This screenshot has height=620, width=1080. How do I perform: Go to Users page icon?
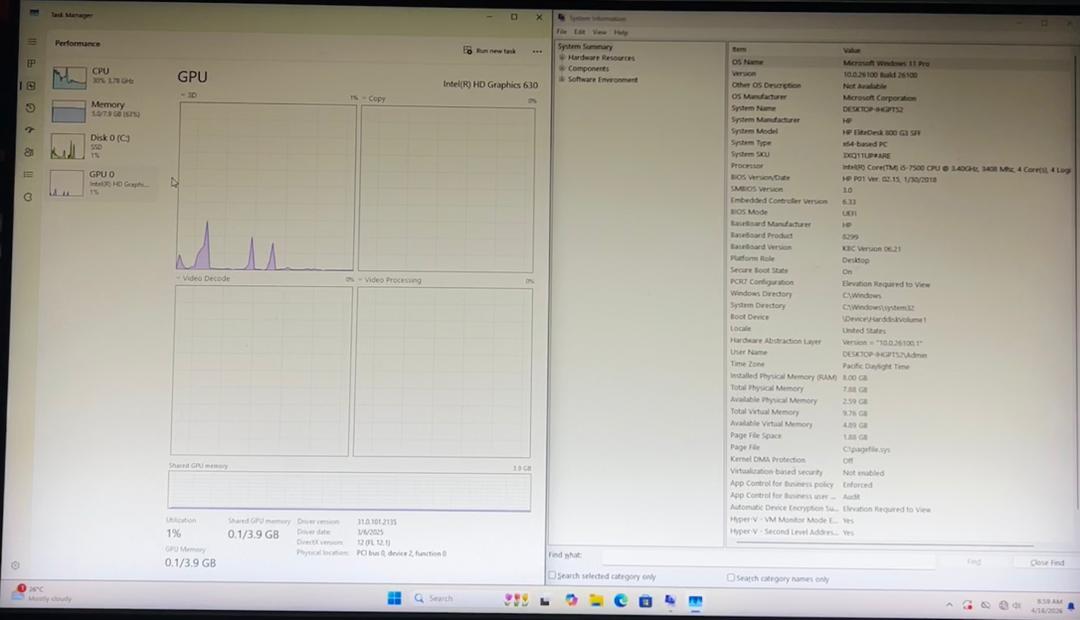point(29,152)
